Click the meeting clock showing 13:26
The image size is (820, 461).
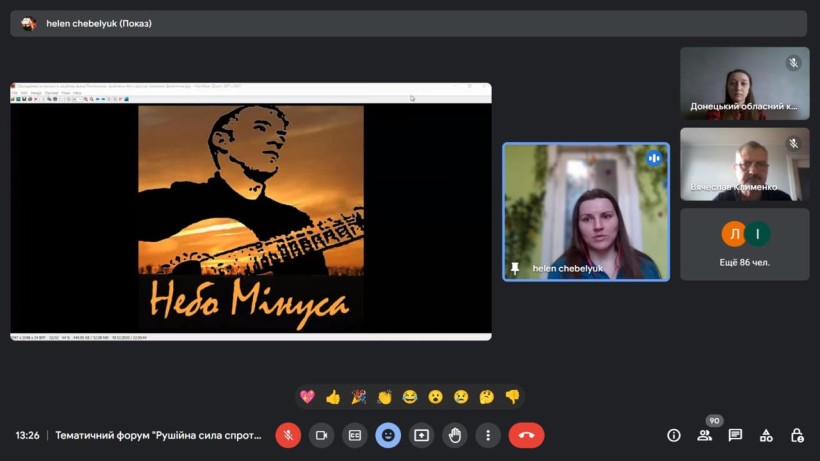point(27,435)
